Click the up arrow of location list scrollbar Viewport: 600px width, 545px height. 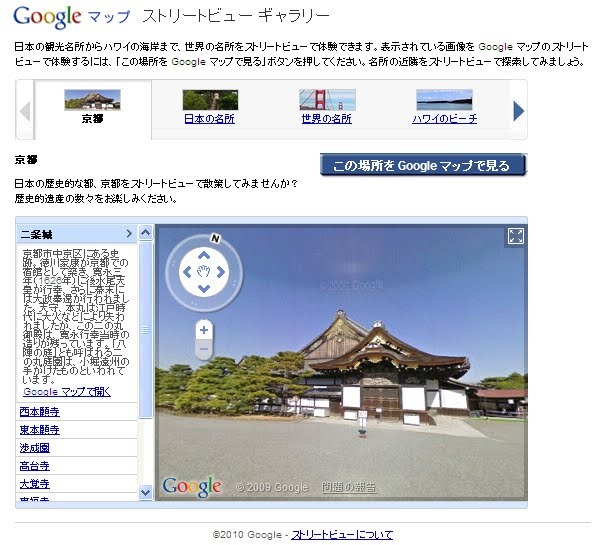[145, 232]
